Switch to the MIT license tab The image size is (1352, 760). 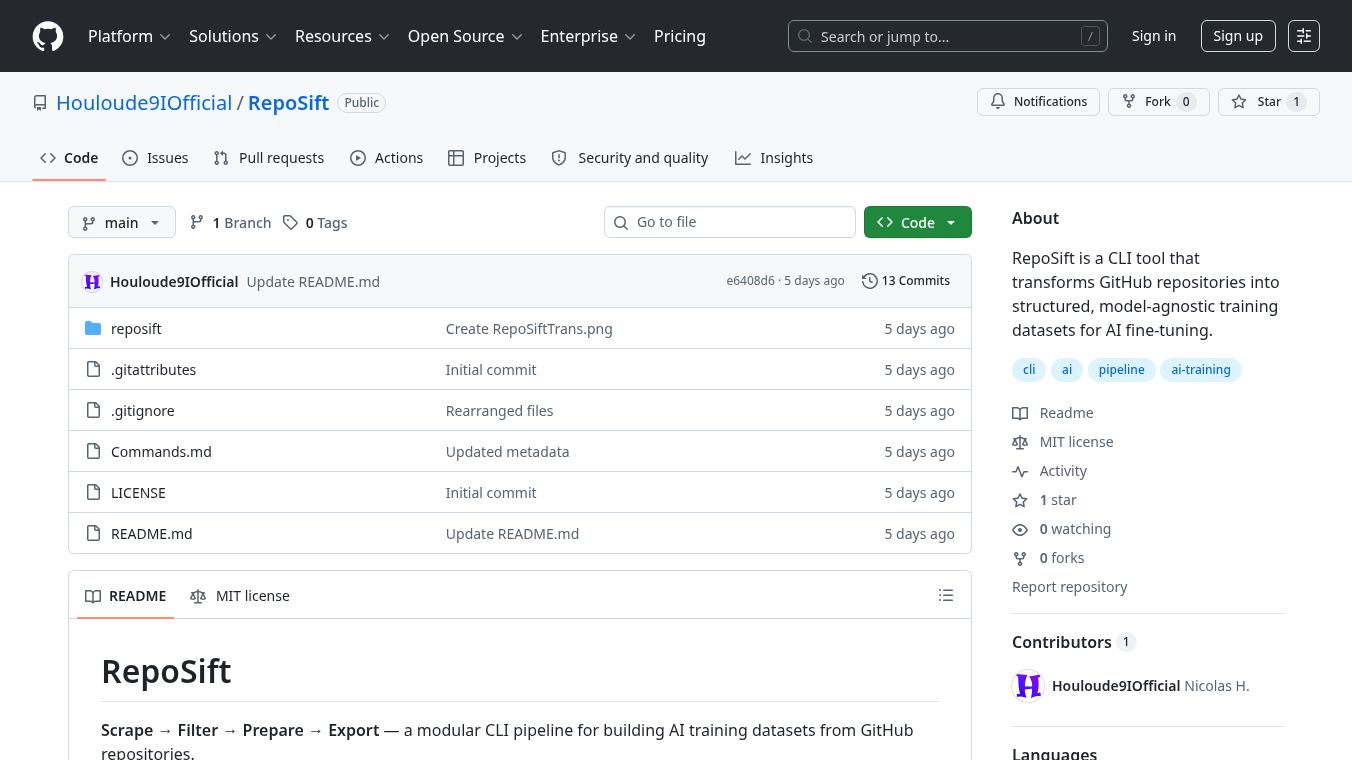click(240, 596)
